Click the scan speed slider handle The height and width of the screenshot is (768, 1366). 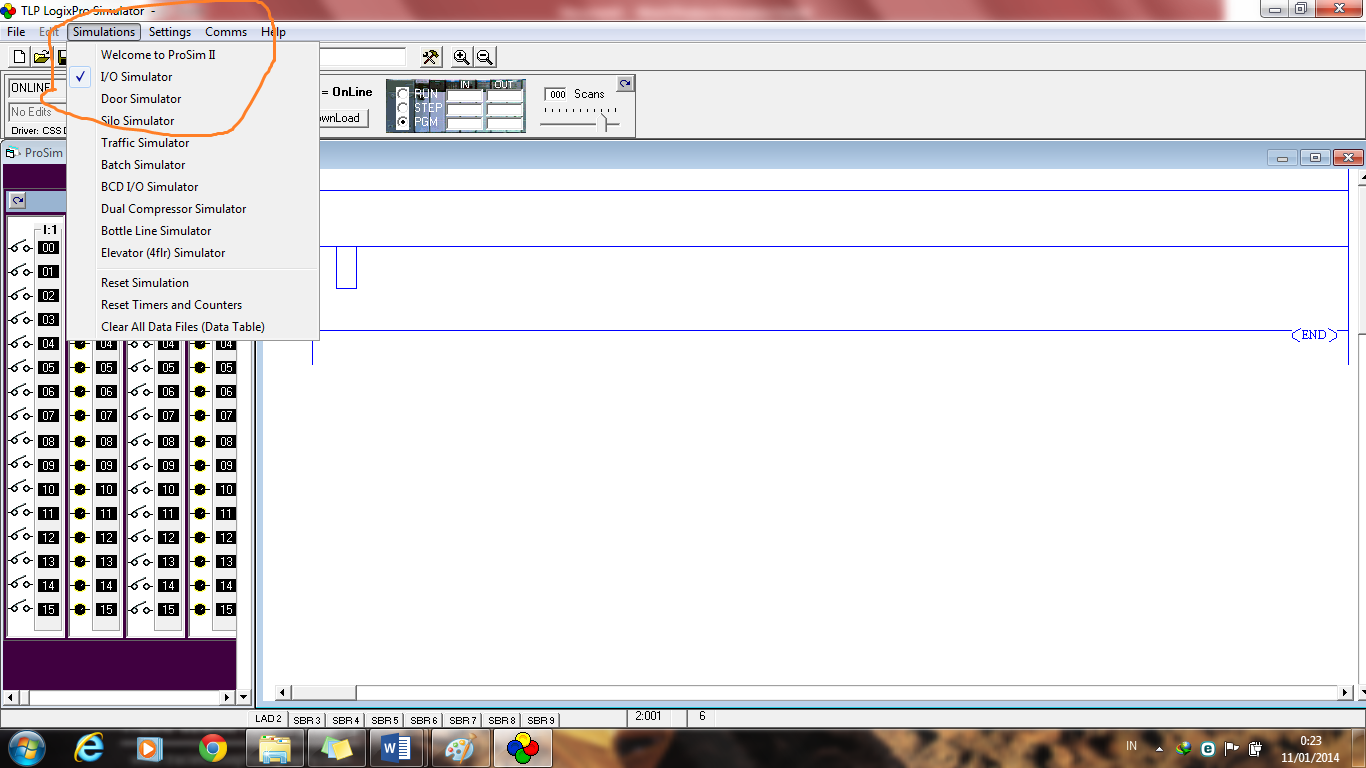click(603, 122)
